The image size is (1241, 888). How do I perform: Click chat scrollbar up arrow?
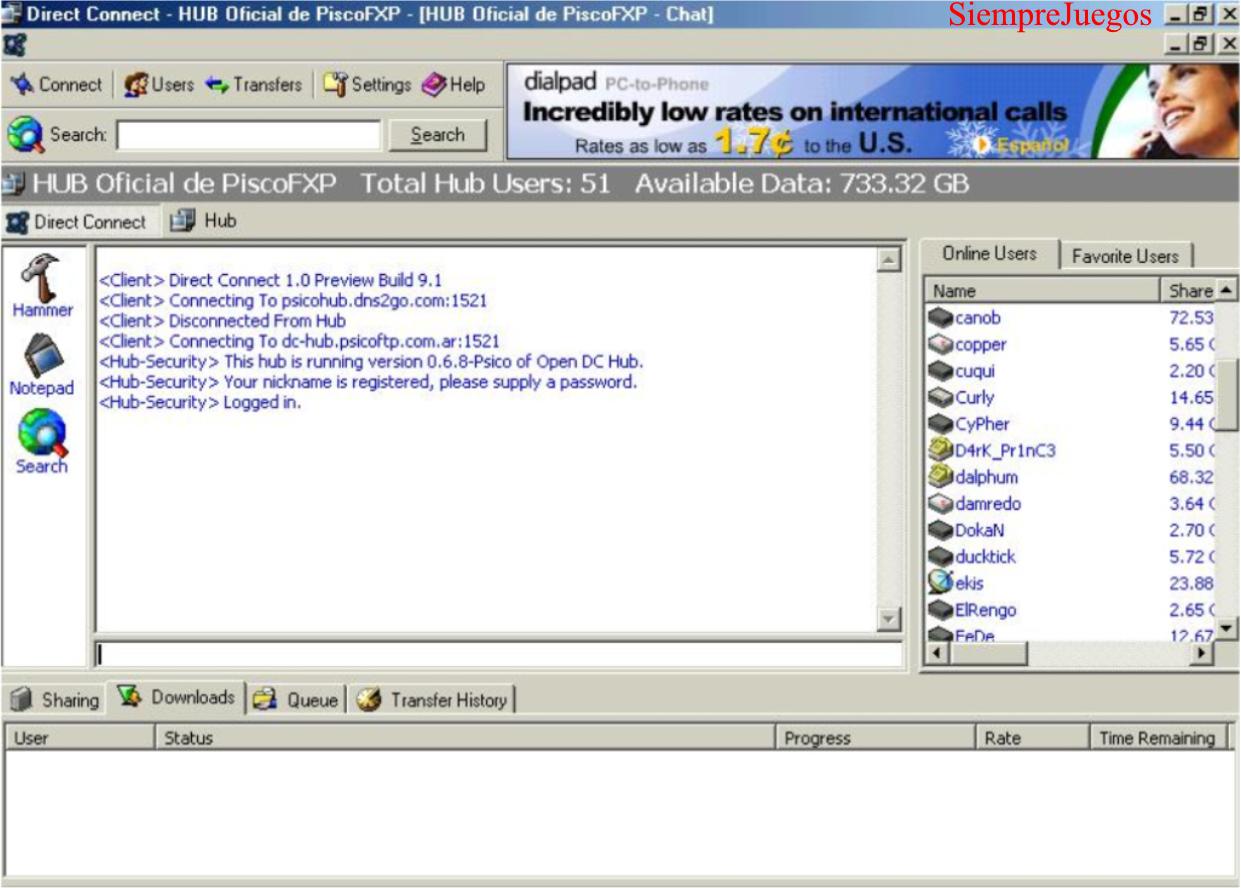[x=888, y=260]
